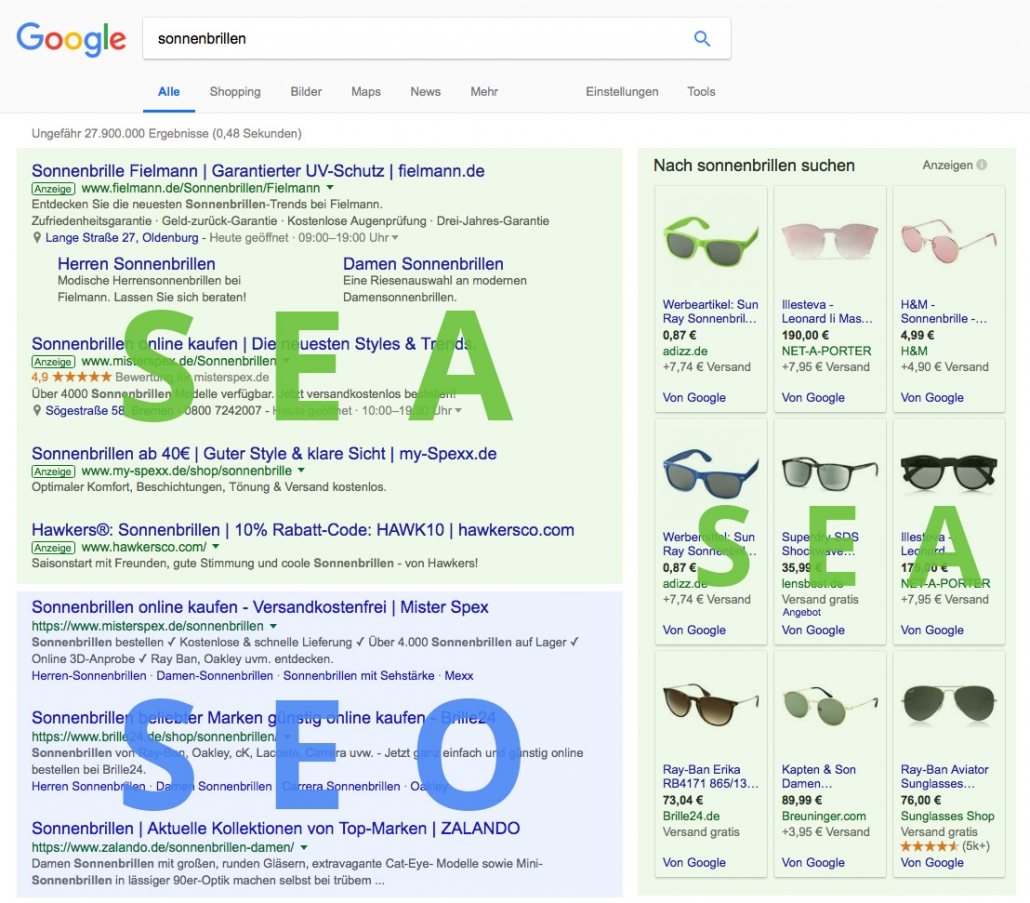Click the Mexx sublink
This screenshot has width=1030, height=903.
[x=459, y=675]
